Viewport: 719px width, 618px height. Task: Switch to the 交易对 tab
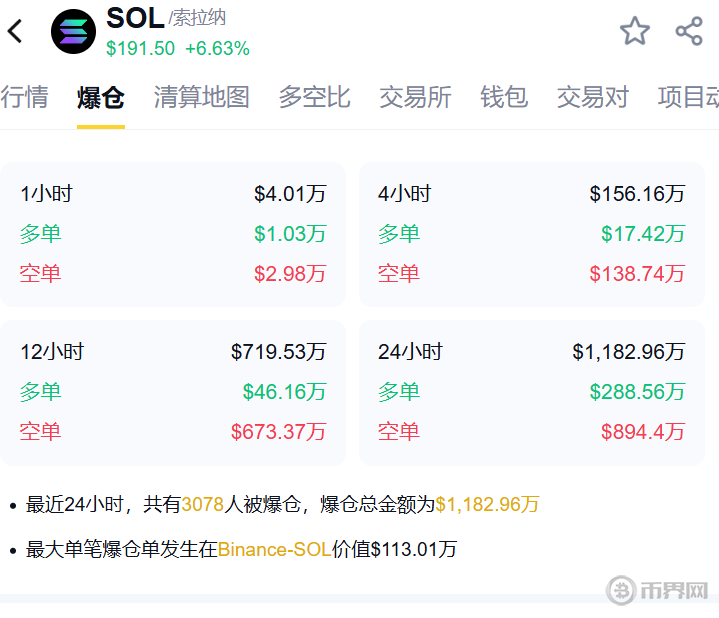(x=593, y=97)
